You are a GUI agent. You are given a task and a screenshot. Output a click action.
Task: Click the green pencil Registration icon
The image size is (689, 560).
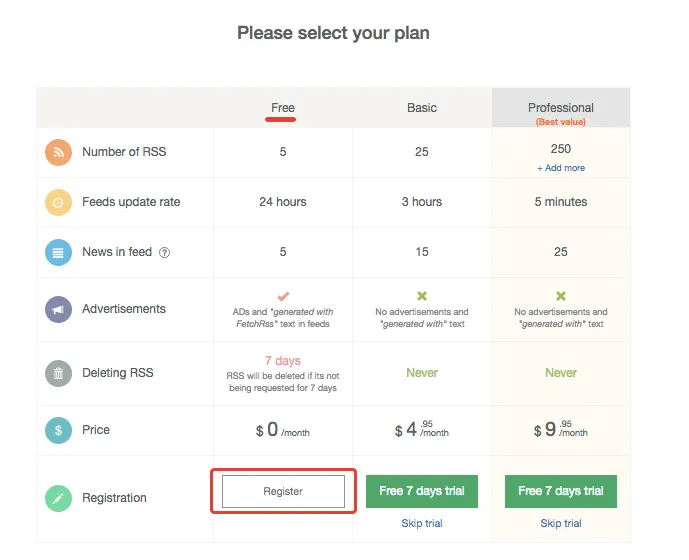coord(58,498)
